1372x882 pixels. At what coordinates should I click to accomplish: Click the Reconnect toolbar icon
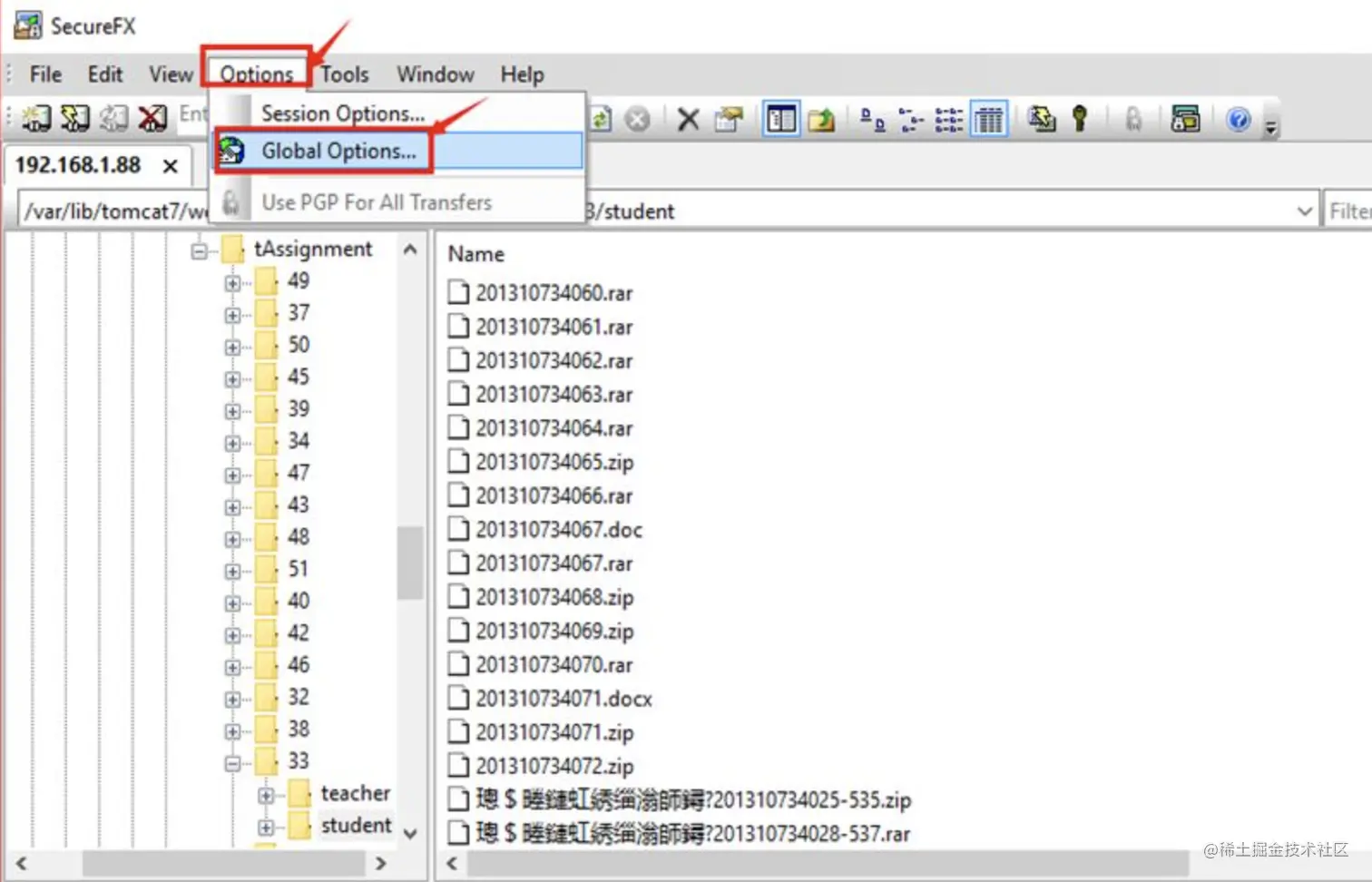(114, 118)
